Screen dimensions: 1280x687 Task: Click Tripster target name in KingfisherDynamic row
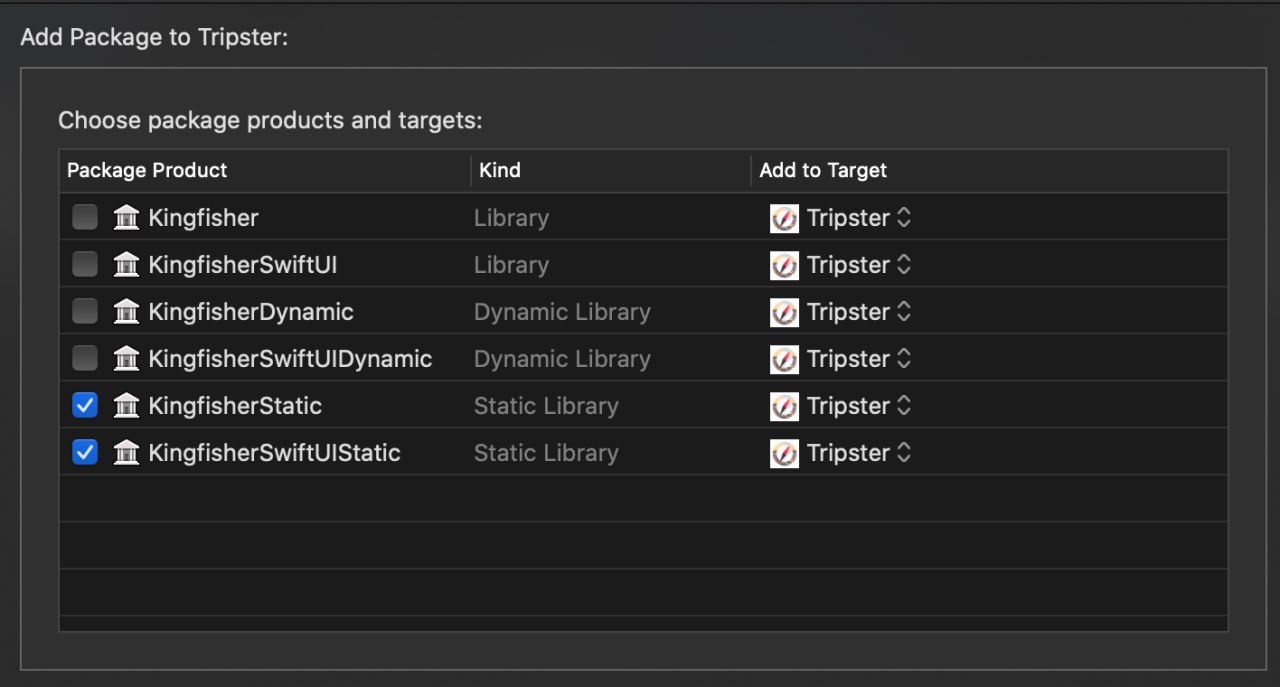point(849,312)
